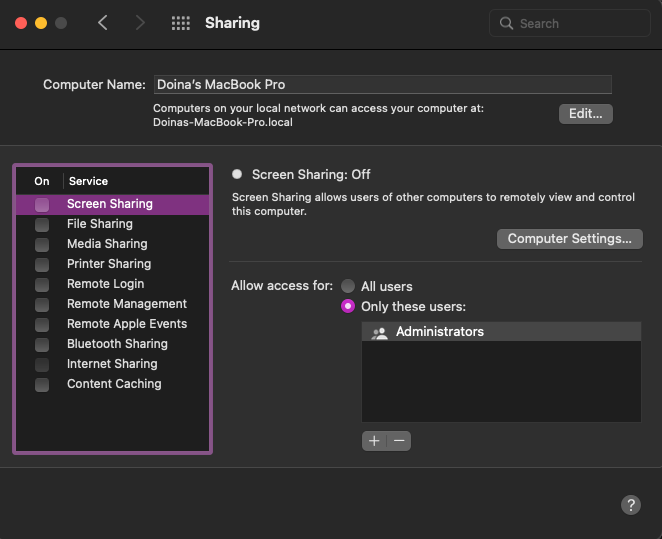Click the minus button to remove user
The image size is (662, 539).
click(x=398, y=441)
